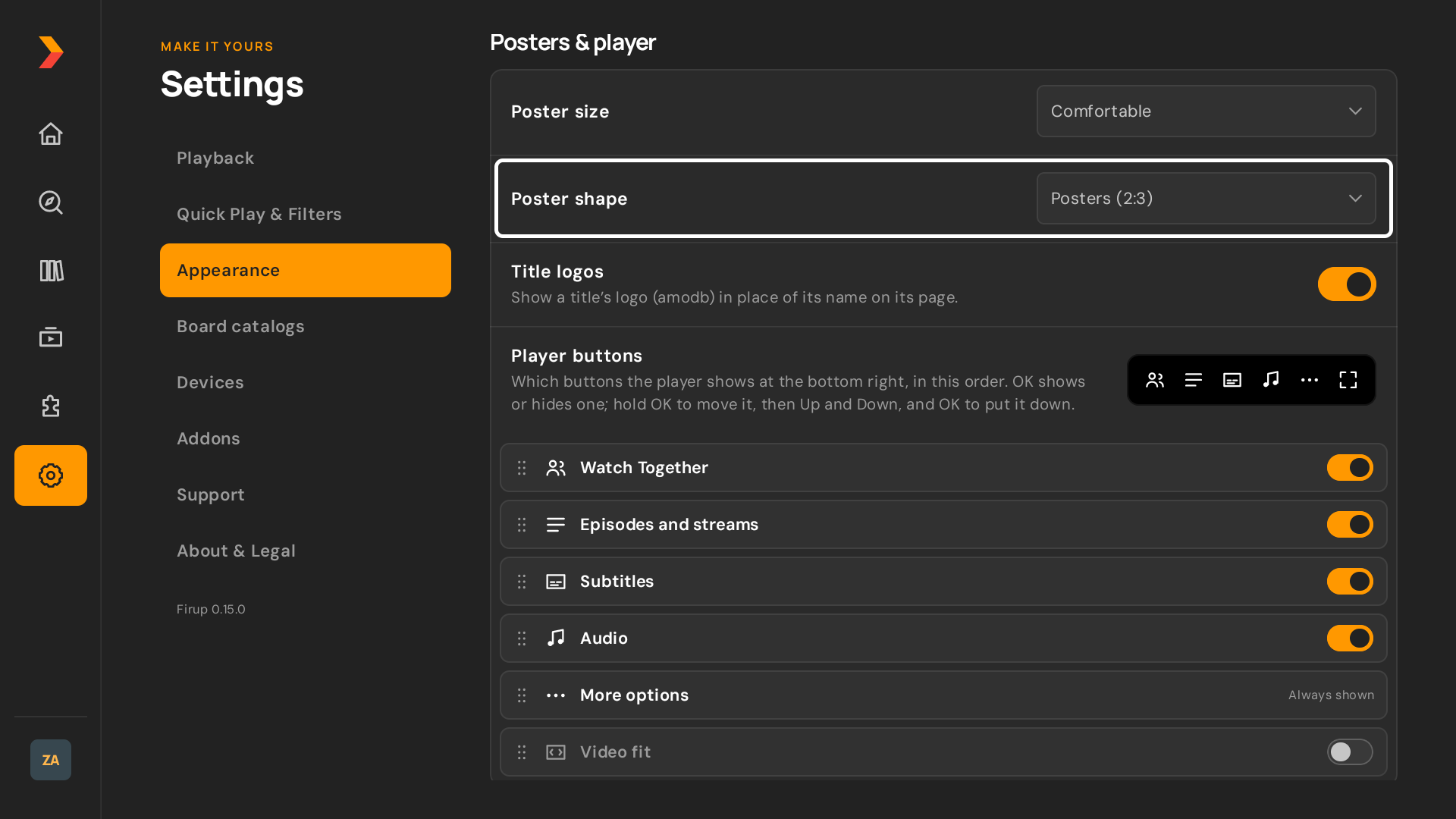Click the Always shown label
This screenshot has width=1456, height=819.
(1331, 695)
